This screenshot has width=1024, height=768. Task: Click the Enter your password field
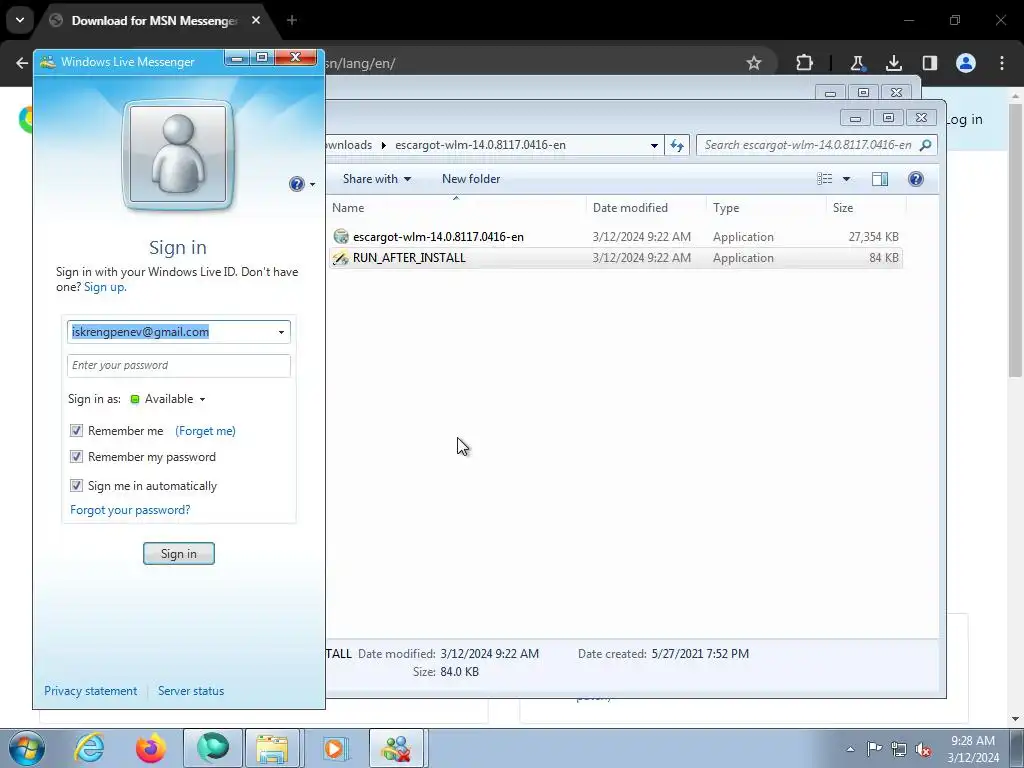pos(179,366)
